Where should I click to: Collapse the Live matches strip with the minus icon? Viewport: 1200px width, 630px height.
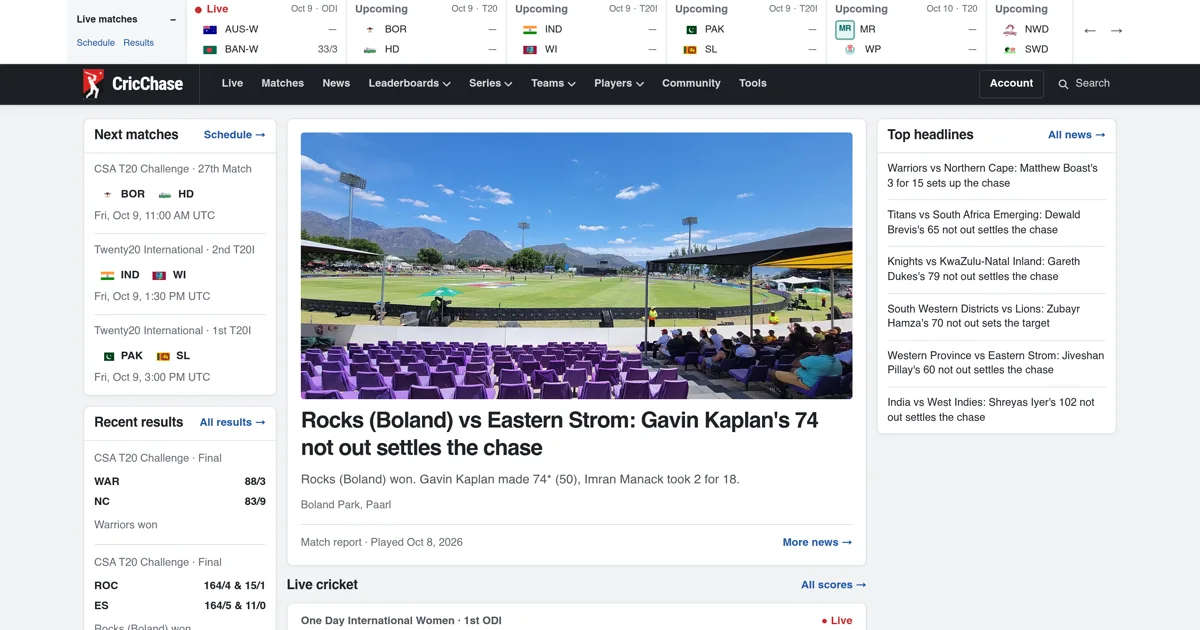[173, 19]
